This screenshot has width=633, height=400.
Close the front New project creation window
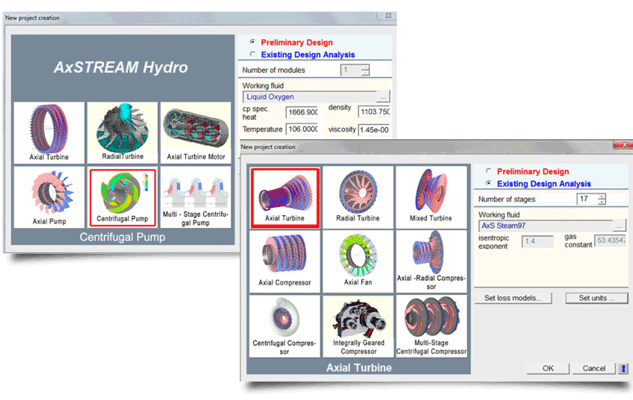623,145
